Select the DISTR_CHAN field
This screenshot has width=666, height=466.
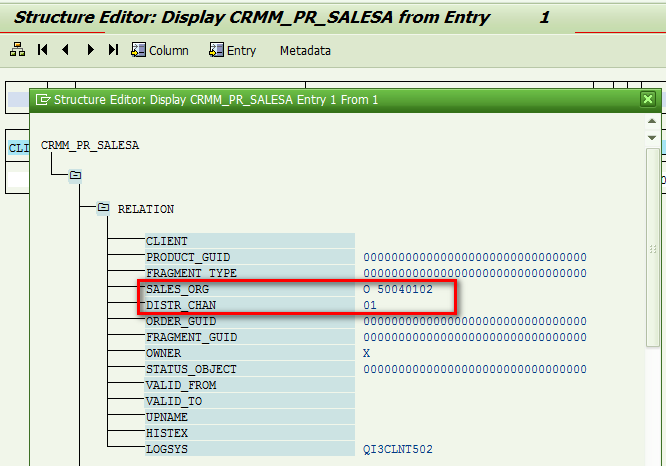pos(250,305)
